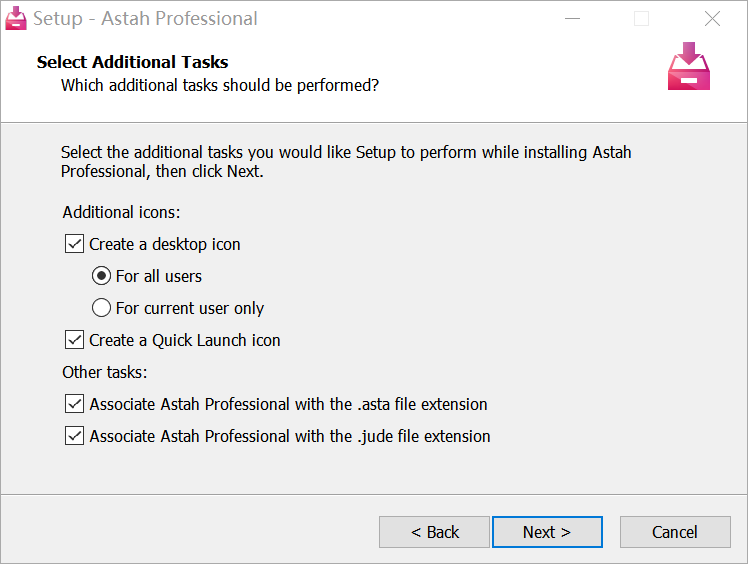Click the Astah installer icon in title bar
748x564 pixels.
[15, 18]
